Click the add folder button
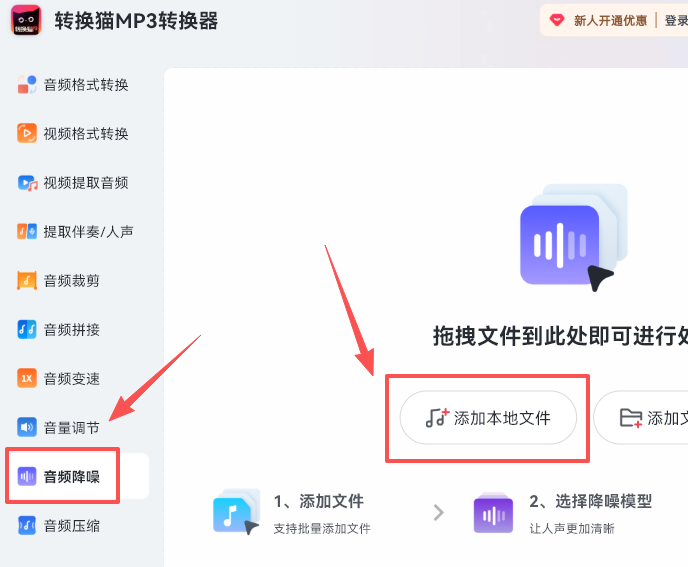 point(645,418)
